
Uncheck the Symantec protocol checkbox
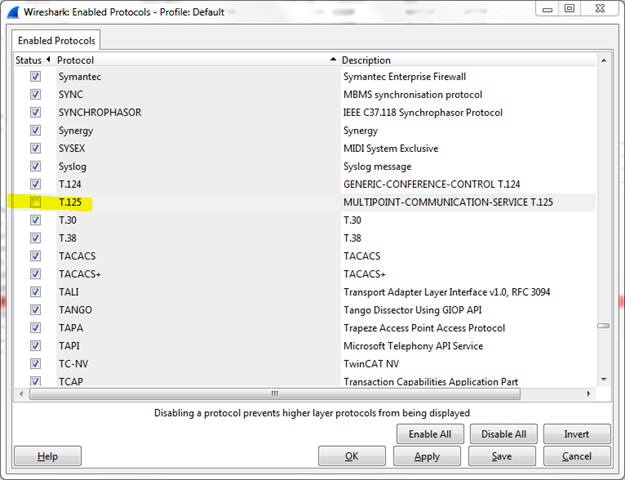tap(35, 76)
